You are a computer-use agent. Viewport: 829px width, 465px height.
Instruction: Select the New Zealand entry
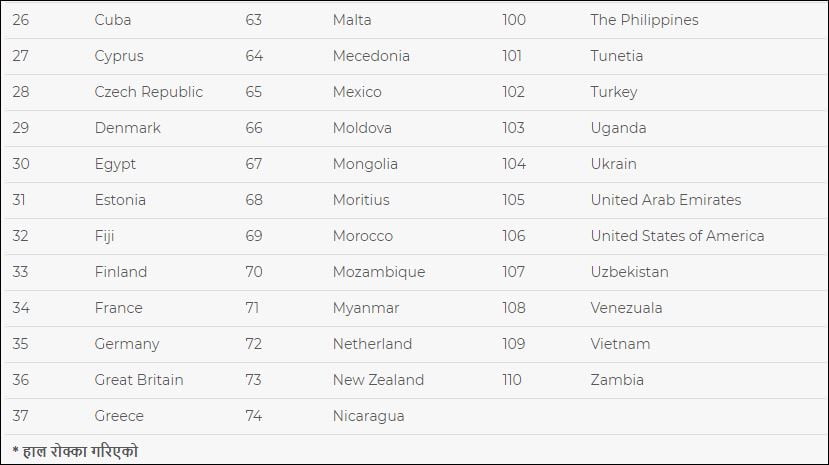[378, 380]
